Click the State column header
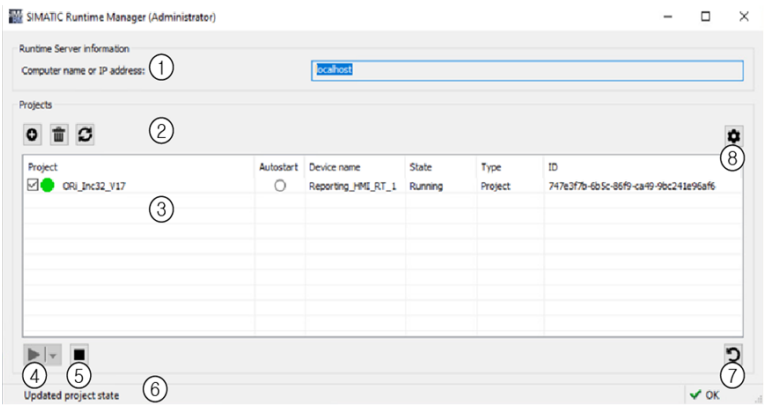Screen dimensions: 769x409 (421, 167)
